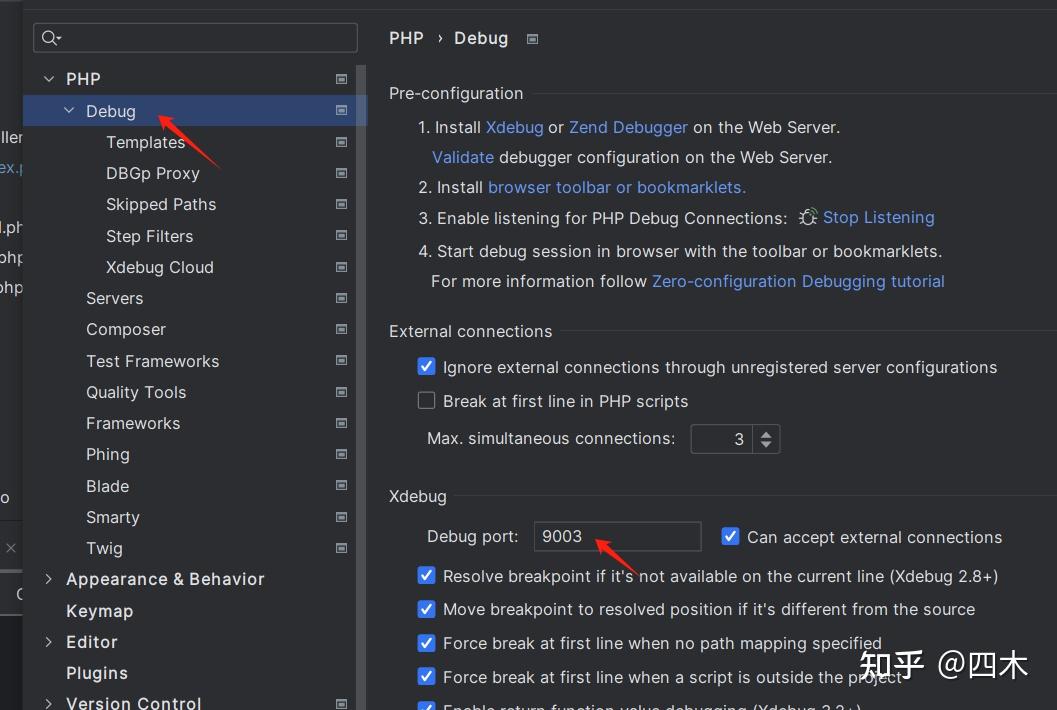This screenshot has height=710, width=1057.
Task: Increase max simultaneous connections with the stepper
Action: point(766,433)
